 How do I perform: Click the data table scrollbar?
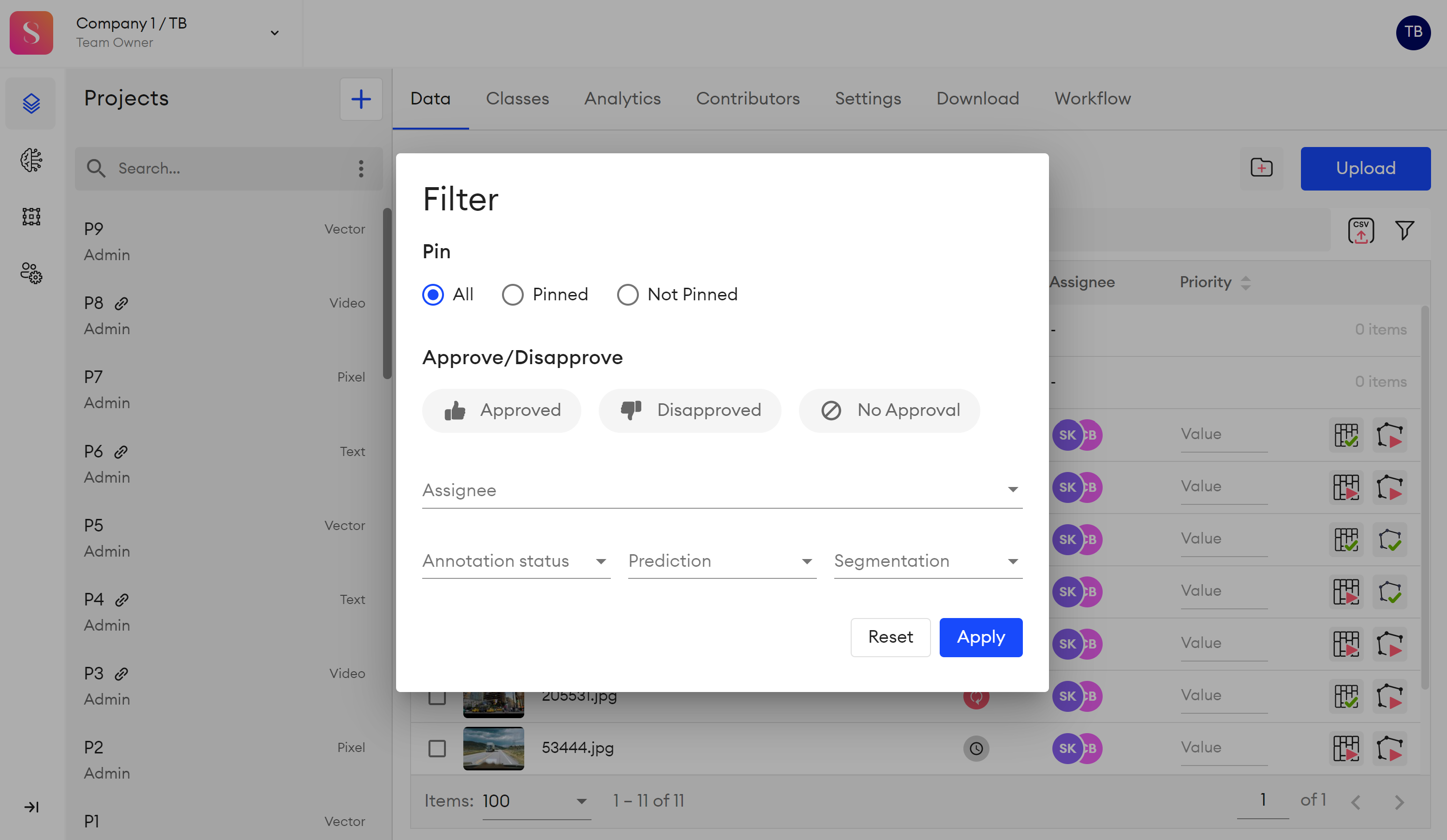[1425, 497]
